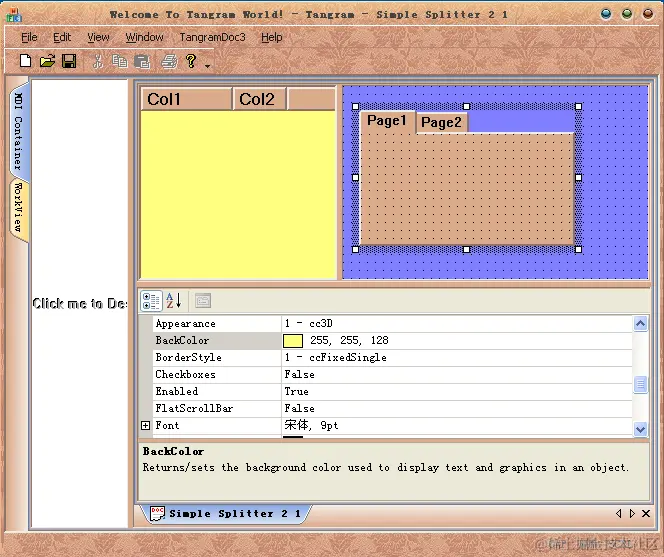The image size is (664, 557).
Task: Click the Col1 column header
Action: 186,99
